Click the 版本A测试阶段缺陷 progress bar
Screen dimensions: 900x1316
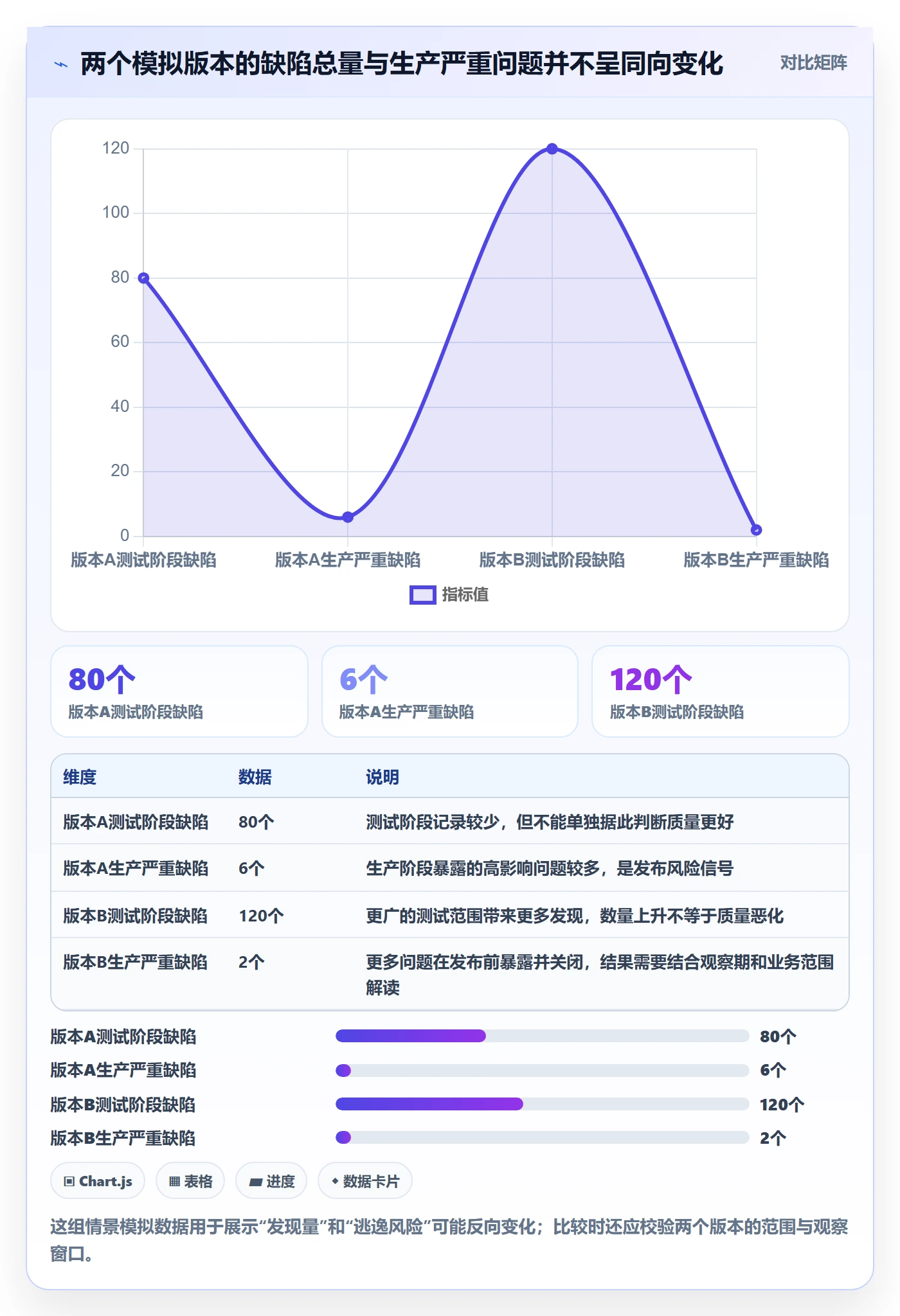pos(543,1036)
